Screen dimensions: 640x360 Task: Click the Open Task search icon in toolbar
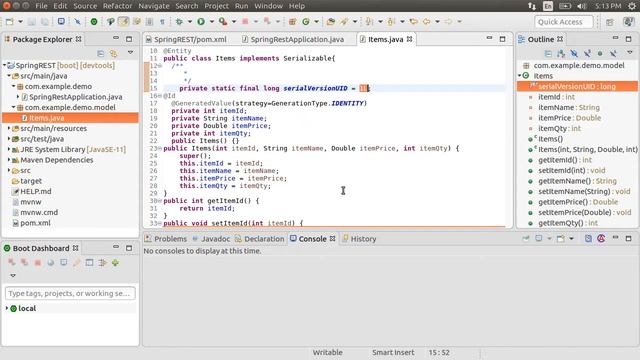(344, 22)
